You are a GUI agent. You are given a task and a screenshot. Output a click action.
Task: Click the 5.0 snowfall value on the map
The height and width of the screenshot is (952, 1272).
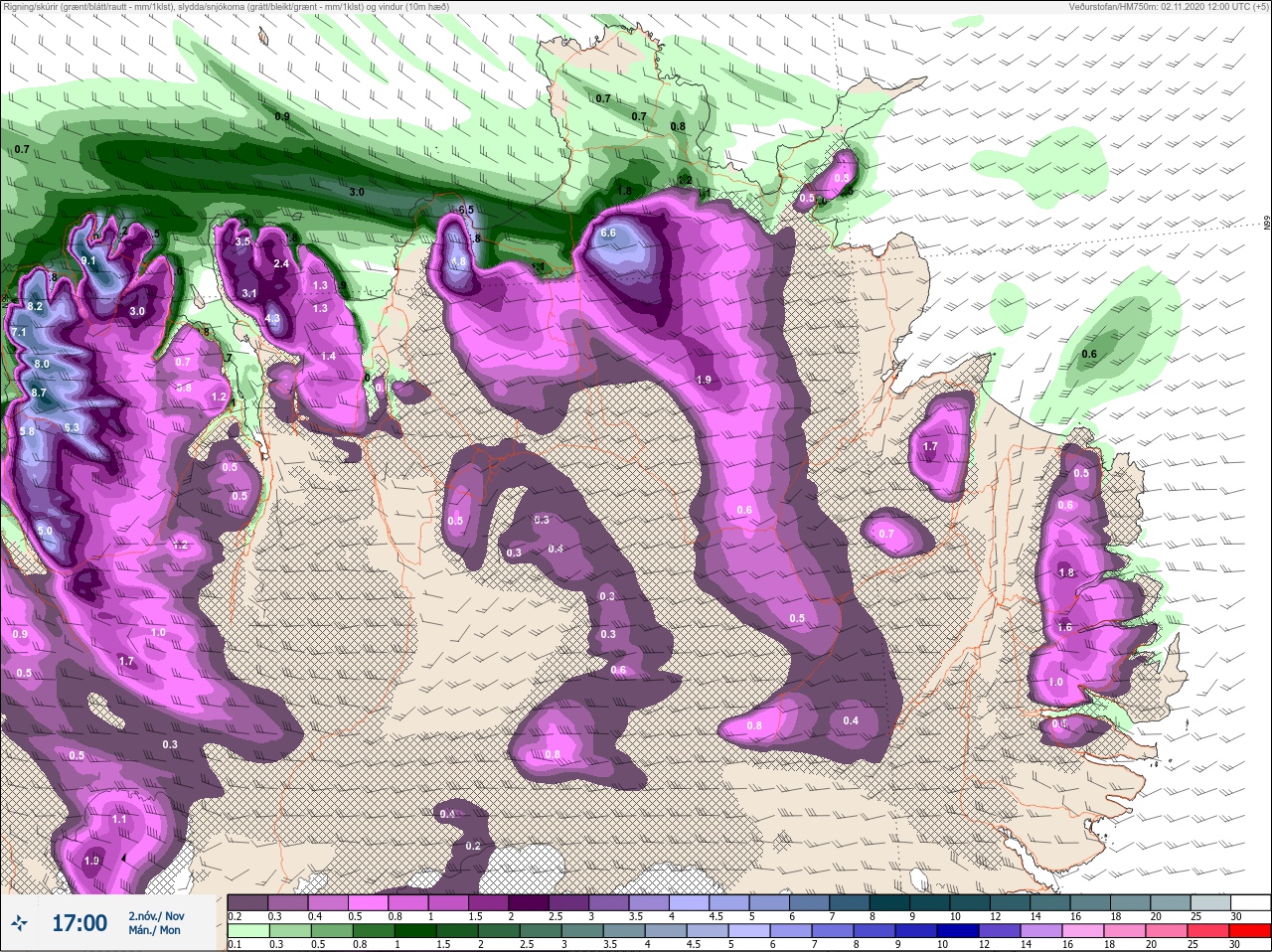point(46,532)
